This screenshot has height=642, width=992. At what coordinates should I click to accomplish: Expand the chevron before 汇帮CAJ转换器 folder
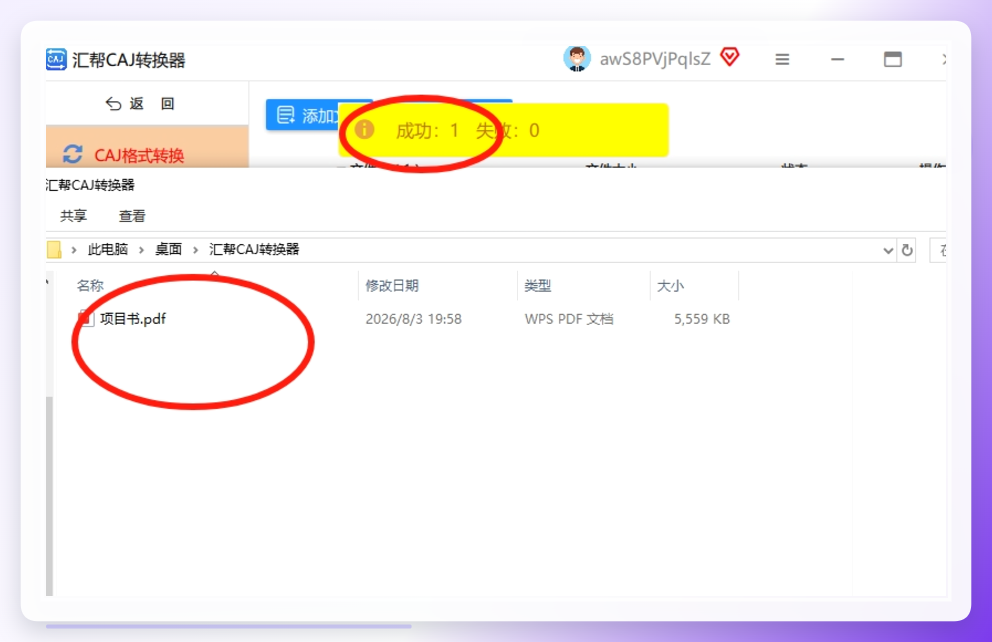(195, 250)
